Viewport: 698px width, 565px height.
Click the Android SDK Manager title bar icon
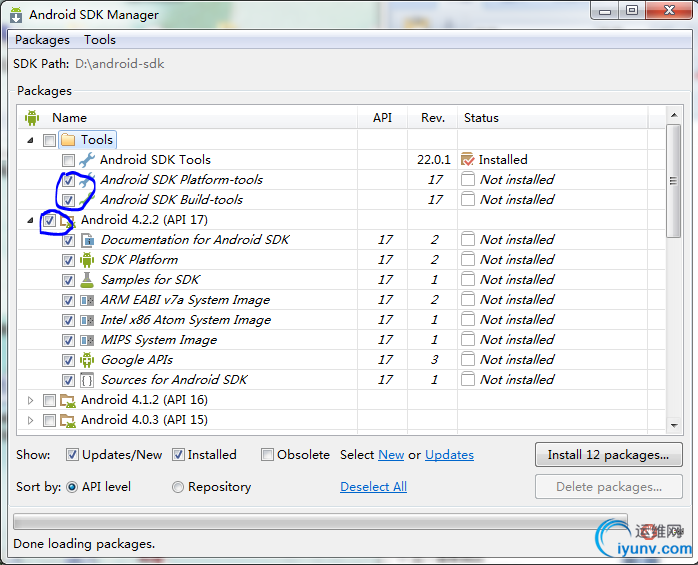point(16,15)
